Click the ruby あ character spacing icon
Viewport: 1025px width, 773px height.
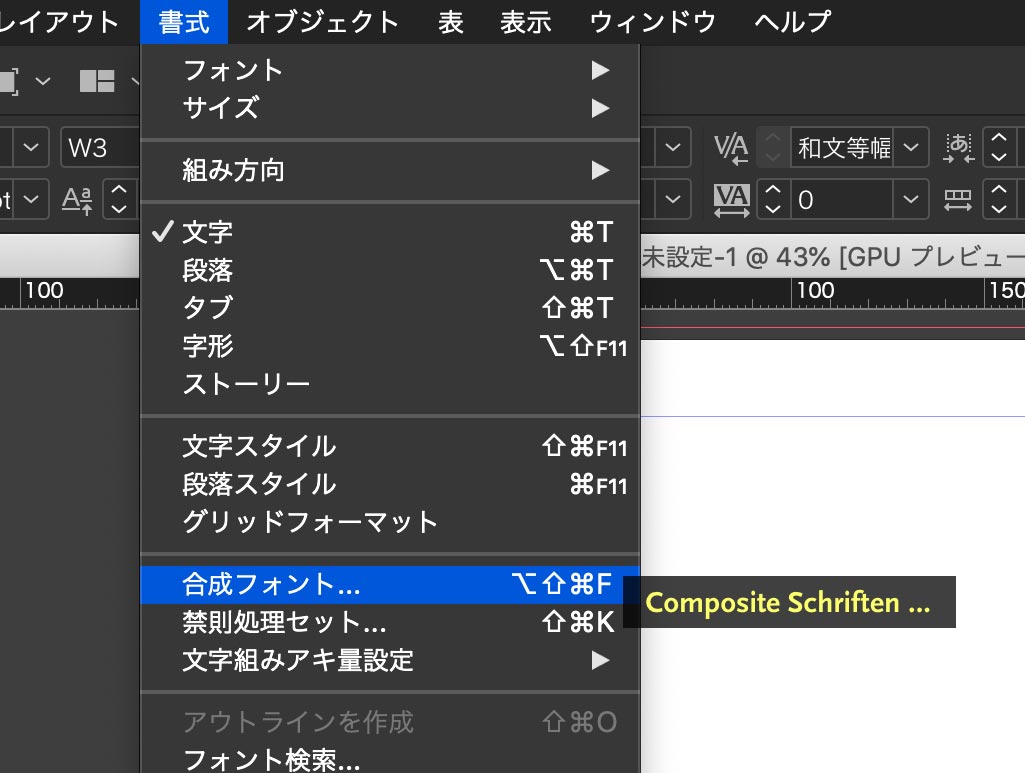958,148
